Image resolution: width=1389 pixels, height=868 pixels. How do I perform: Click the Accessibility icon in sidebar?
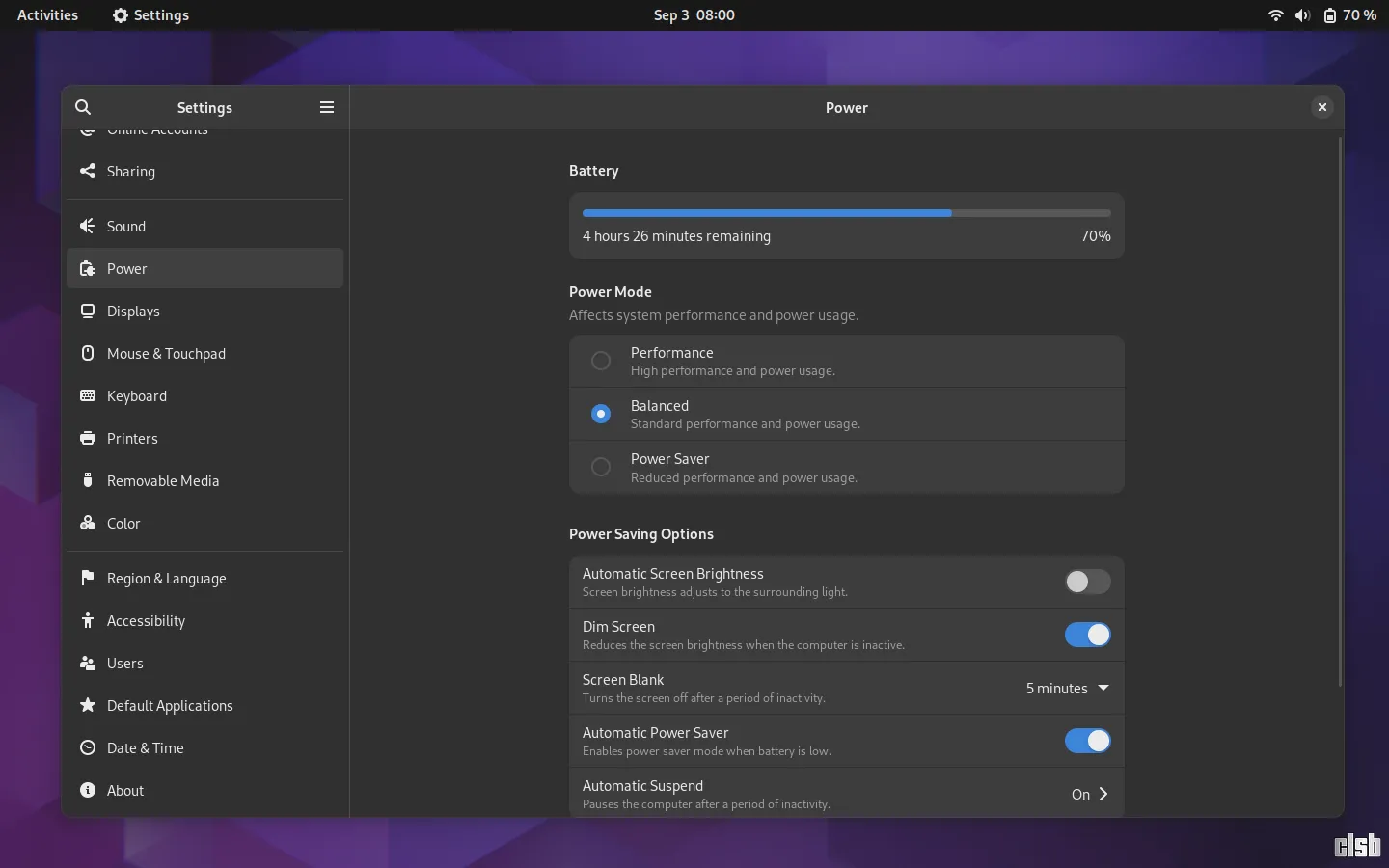[x=88, y=620]
